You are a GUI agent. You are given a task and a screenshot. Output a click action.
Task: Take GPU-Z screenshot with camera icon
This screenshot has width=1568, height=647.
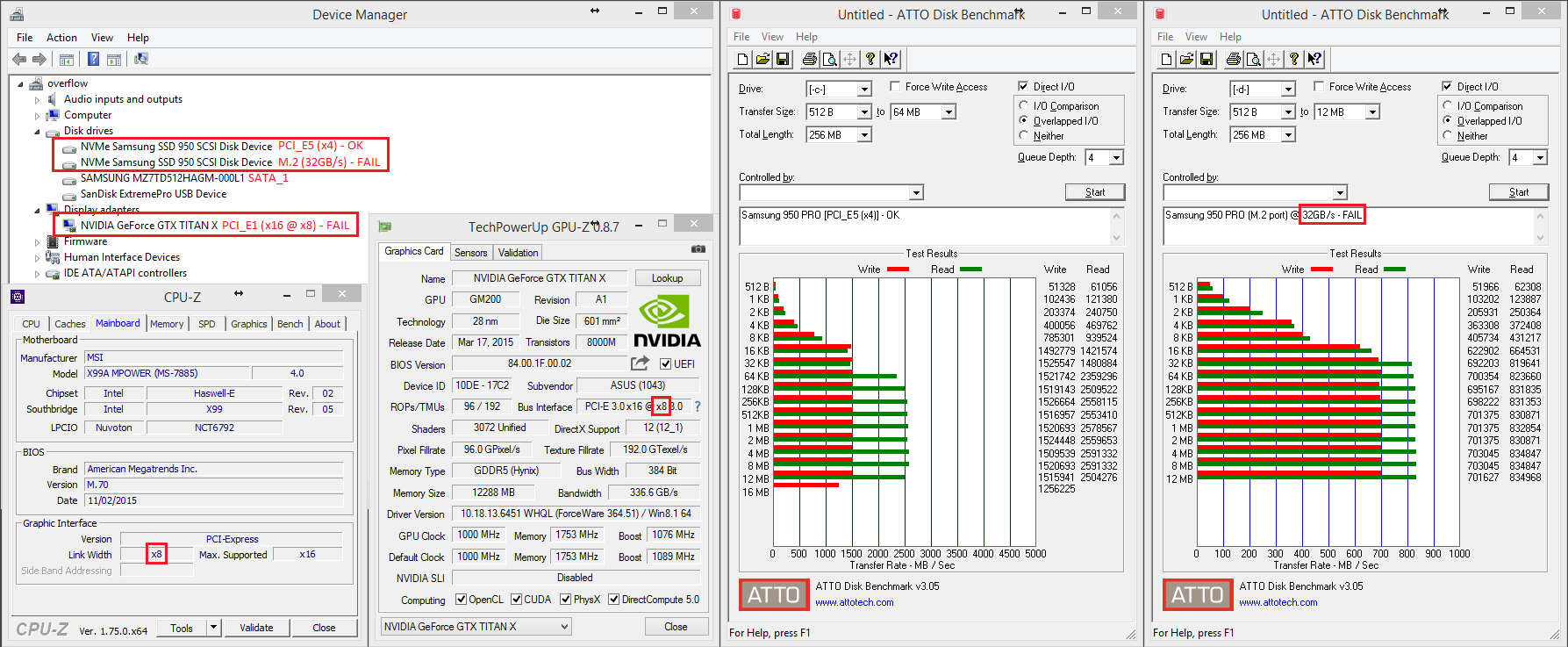698,249
